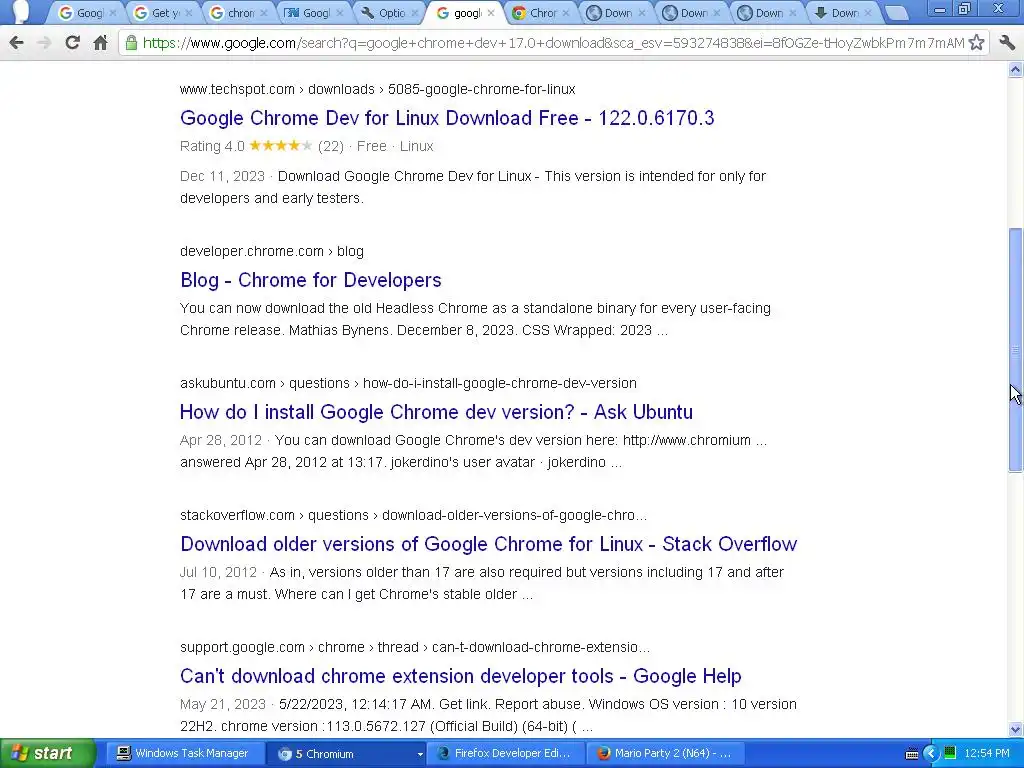This screenshot has width=1024, height=768.
Task: Click the 'Apr 28, 2012' date text
Action: 221,440
